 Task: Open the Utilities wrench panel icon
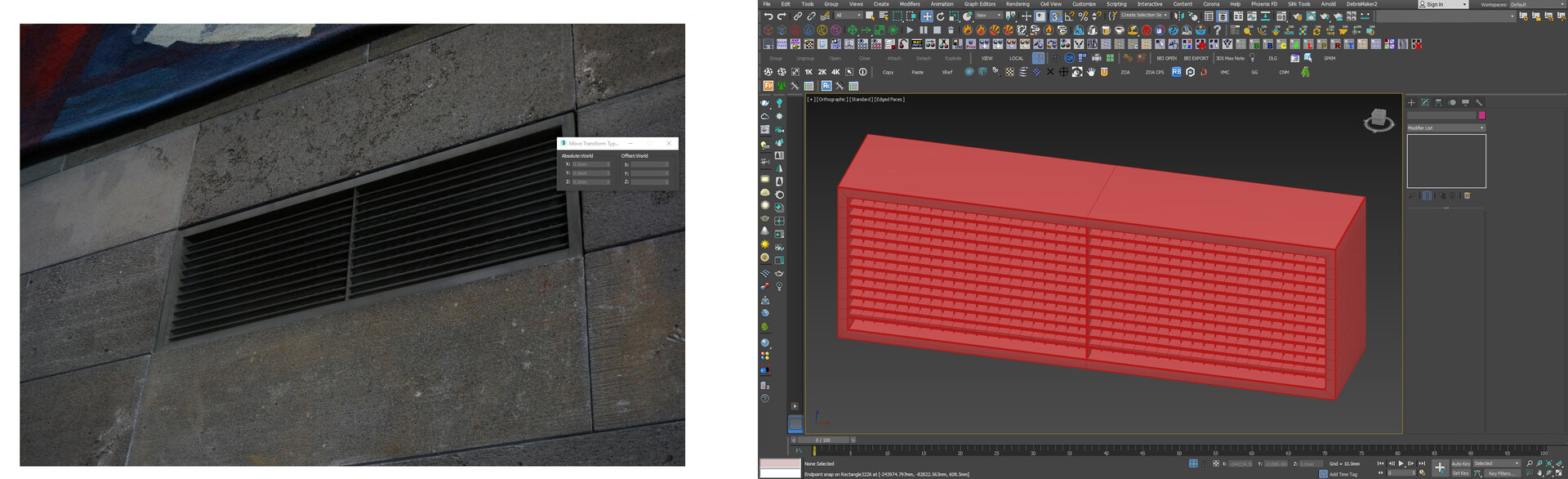(1479, 103)
